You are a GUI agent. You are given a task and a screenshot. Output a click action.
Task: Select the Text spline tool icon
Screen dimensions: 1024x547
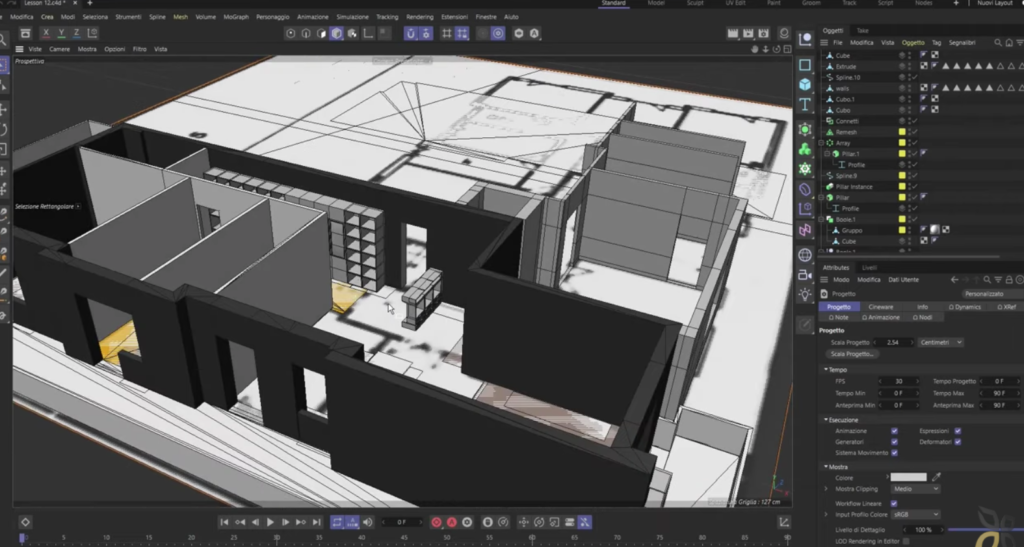[805, 104]
